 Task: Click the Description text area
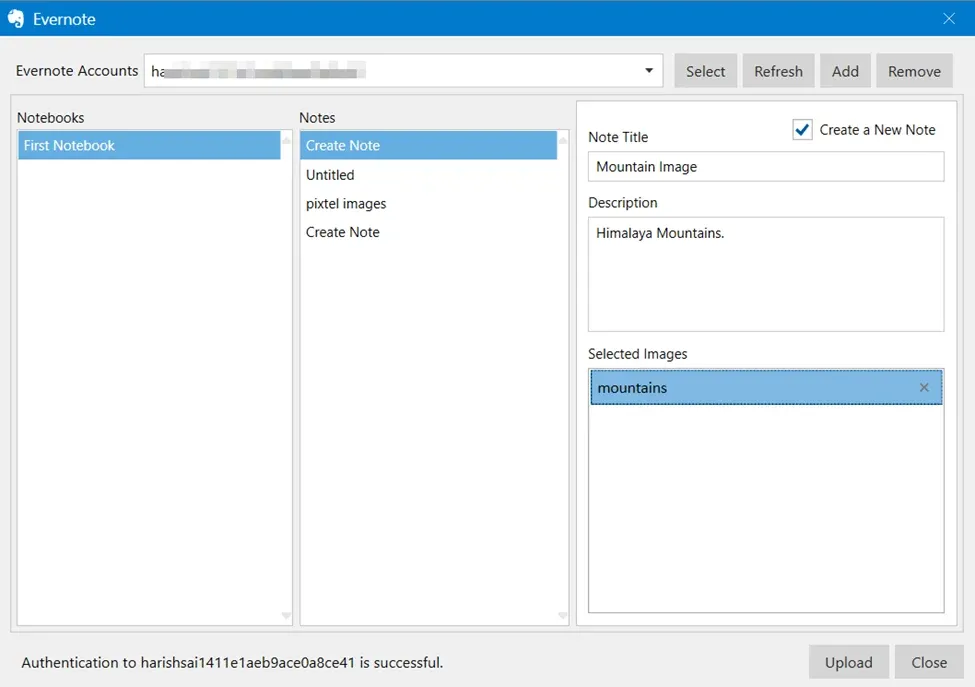point(765,274)
